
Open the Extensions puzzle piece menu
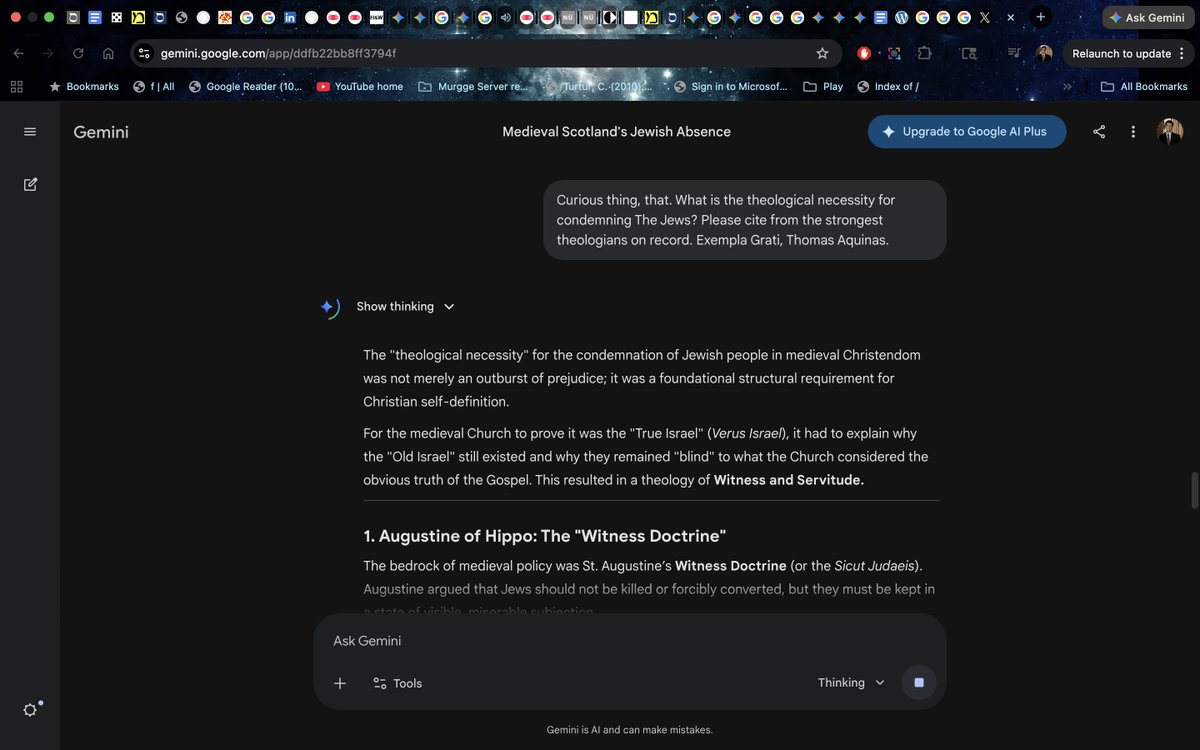click(924, 54)
